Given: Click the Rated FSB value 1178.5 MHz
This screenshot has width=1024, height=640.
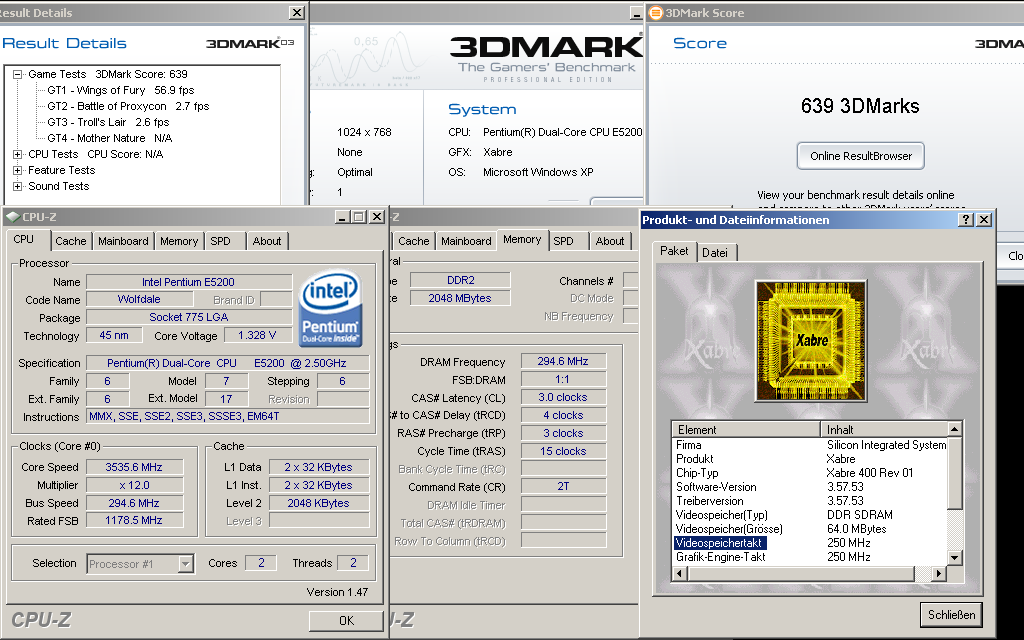Looking at the screenshot, I should tap(134, 520).
